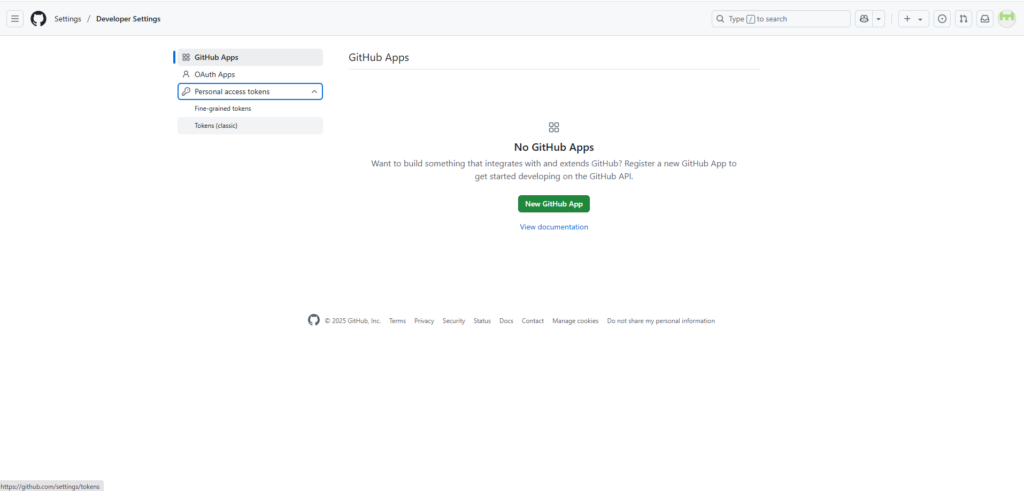Collapse the Personal access tokens section
The height and width of the screenshot is (491, 1024).
click(250, 91)
